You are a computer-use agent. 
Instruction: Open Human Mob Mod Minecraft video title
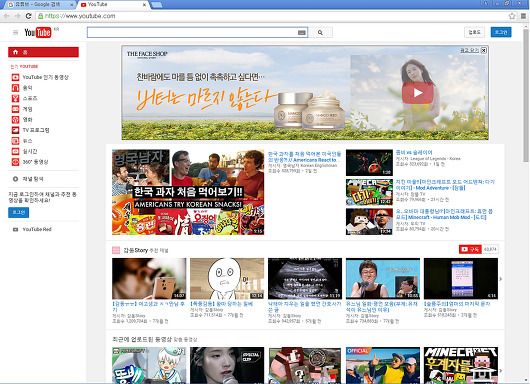point(444,214)
